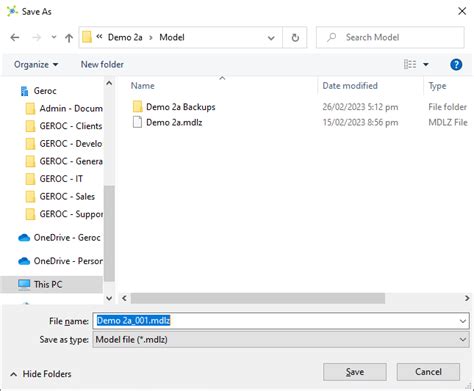Click the search magnifier icon
The height and width of the screenshot is (391, 474).
point(331,37)
